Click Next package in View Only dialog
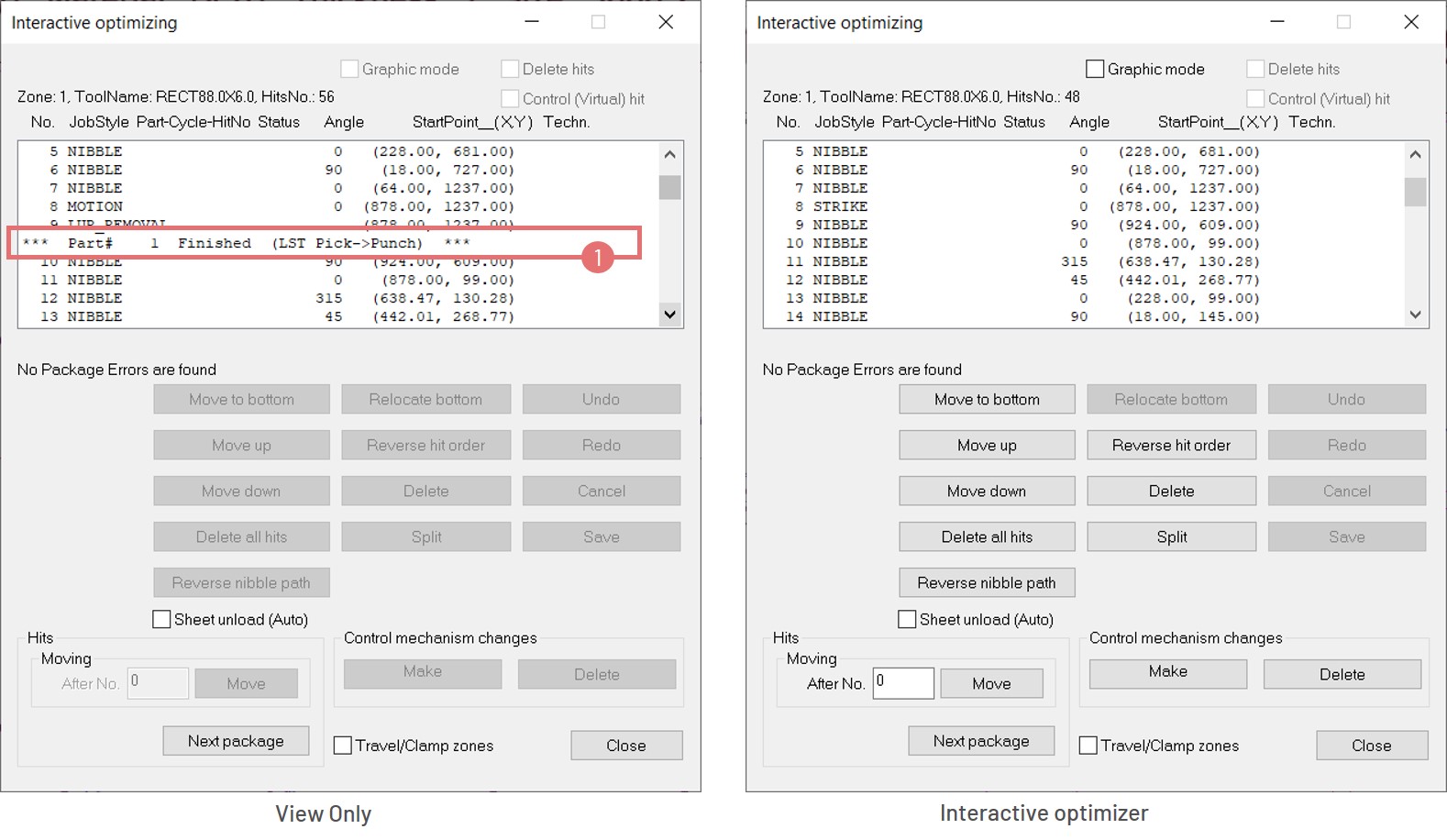 (x=236, y=741)
